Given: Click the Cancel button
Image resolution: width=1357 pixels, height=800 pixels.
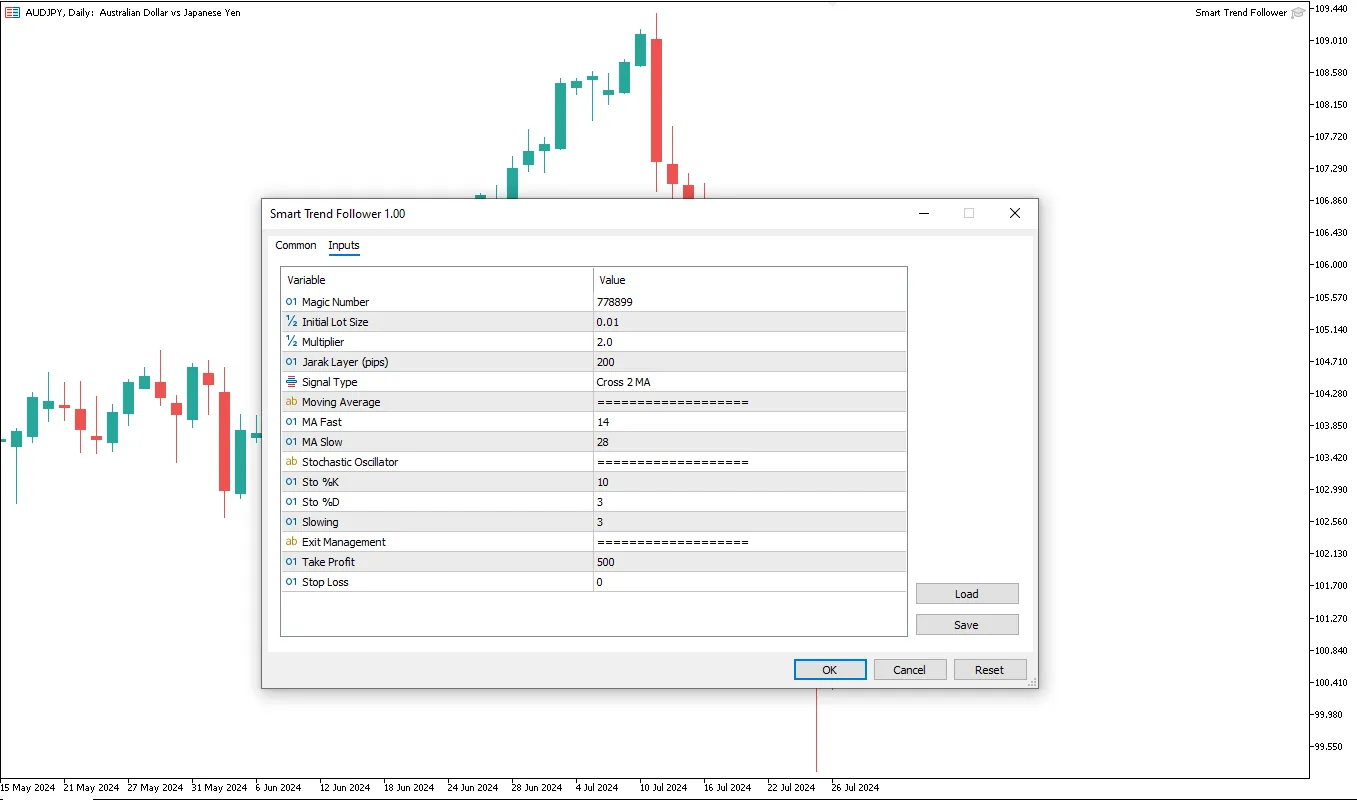Looking at the screenshot, I should (x=909, y=670).
